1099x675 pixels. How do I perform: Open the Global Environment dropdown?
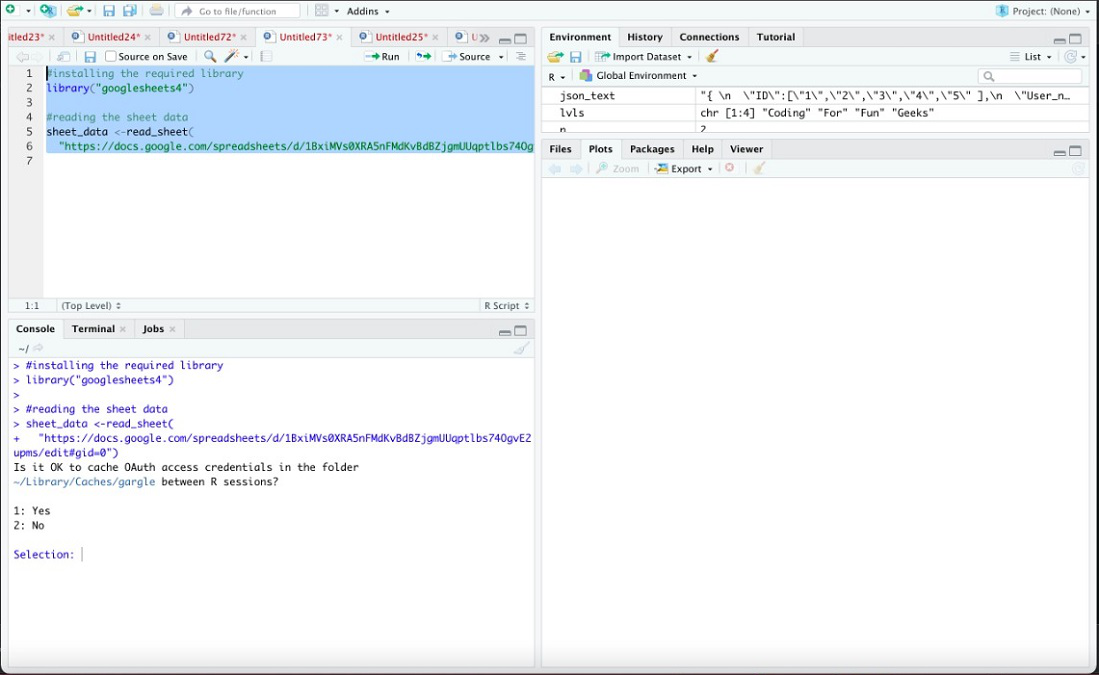pos(639,76)
